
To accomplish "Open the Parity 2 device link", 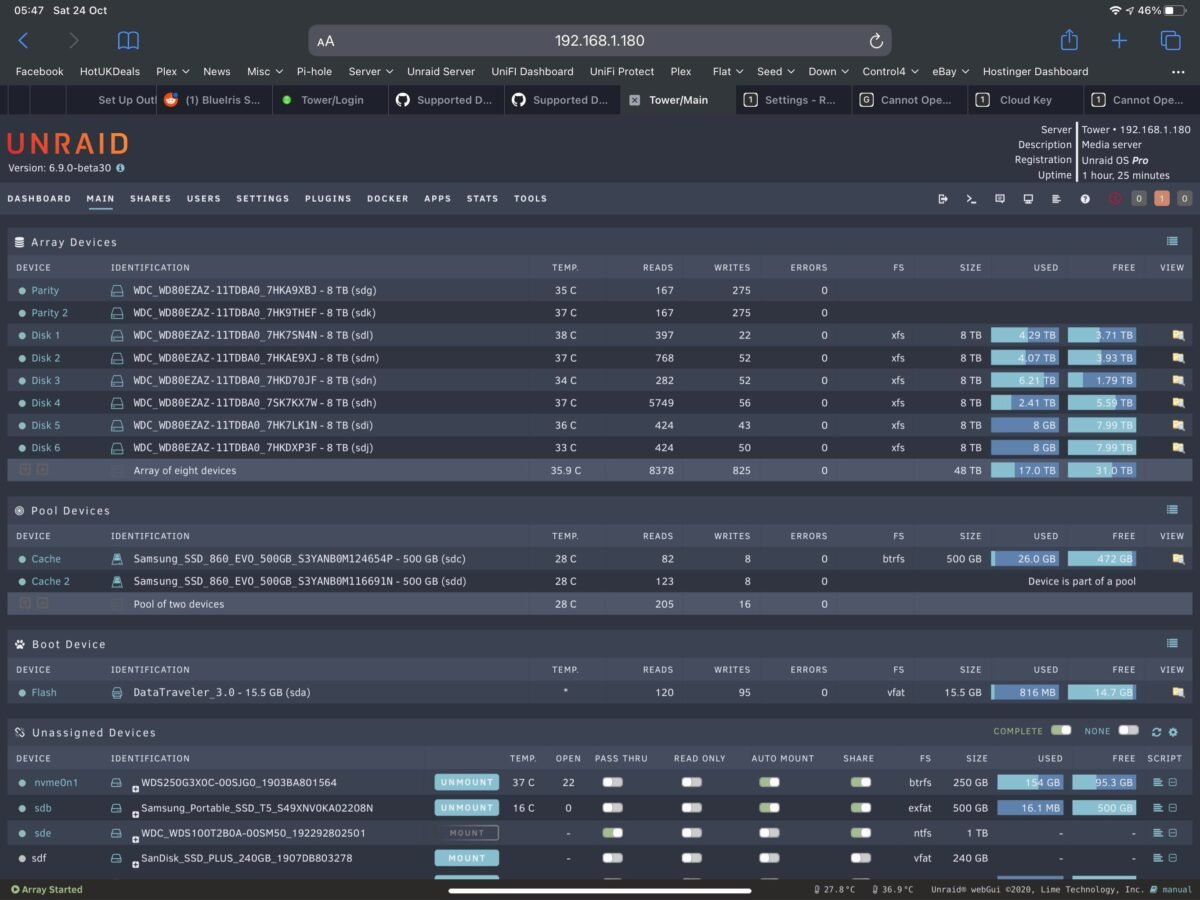I will click(49, 313).
